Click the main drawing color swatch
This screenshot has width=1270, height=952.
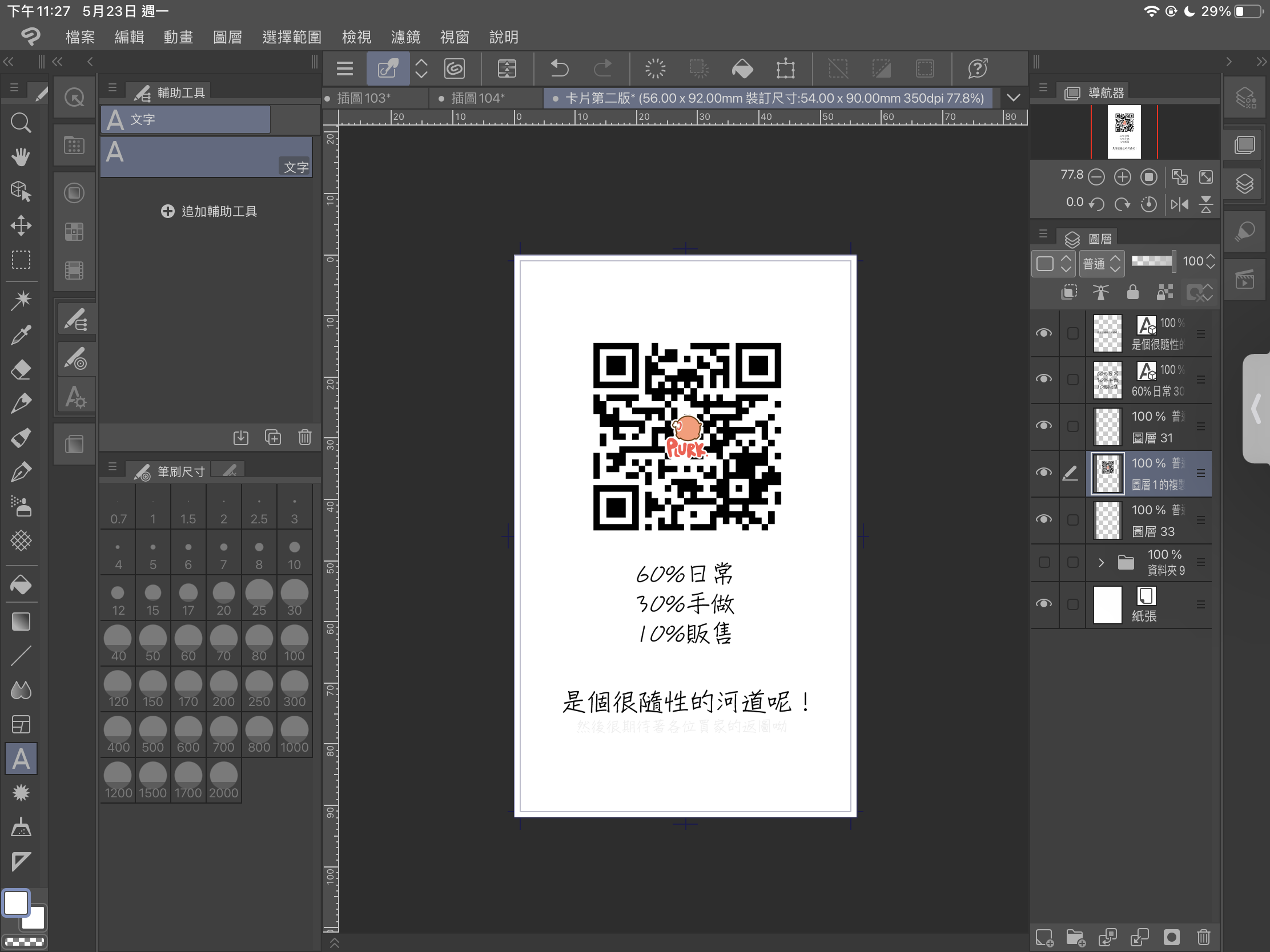pyautogui.click(x=16, y=903)
